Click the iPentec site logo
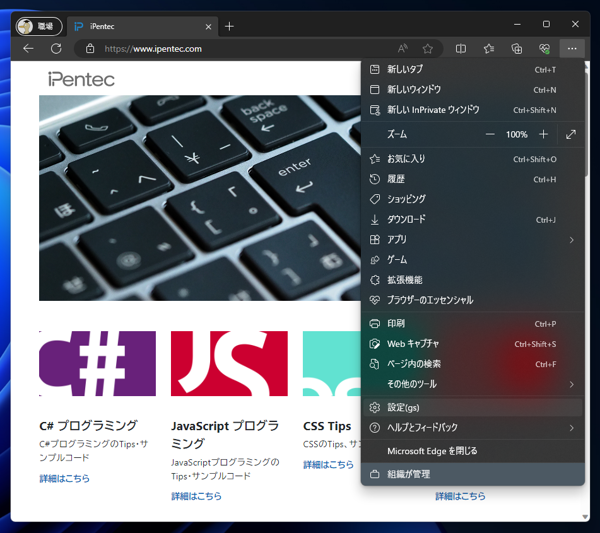This screenshot has width=600, height=533. pos(81,79)
